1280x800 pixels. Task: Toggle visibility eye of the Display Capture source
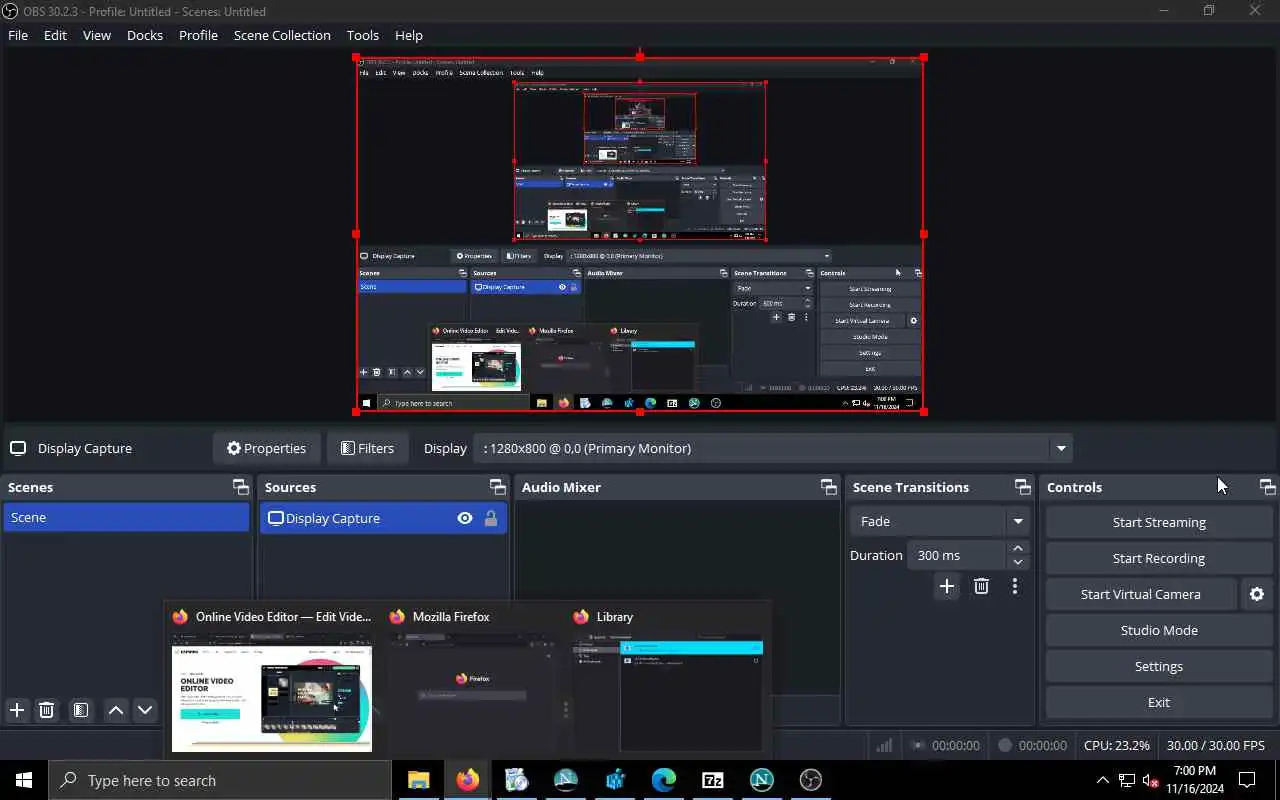464,518
